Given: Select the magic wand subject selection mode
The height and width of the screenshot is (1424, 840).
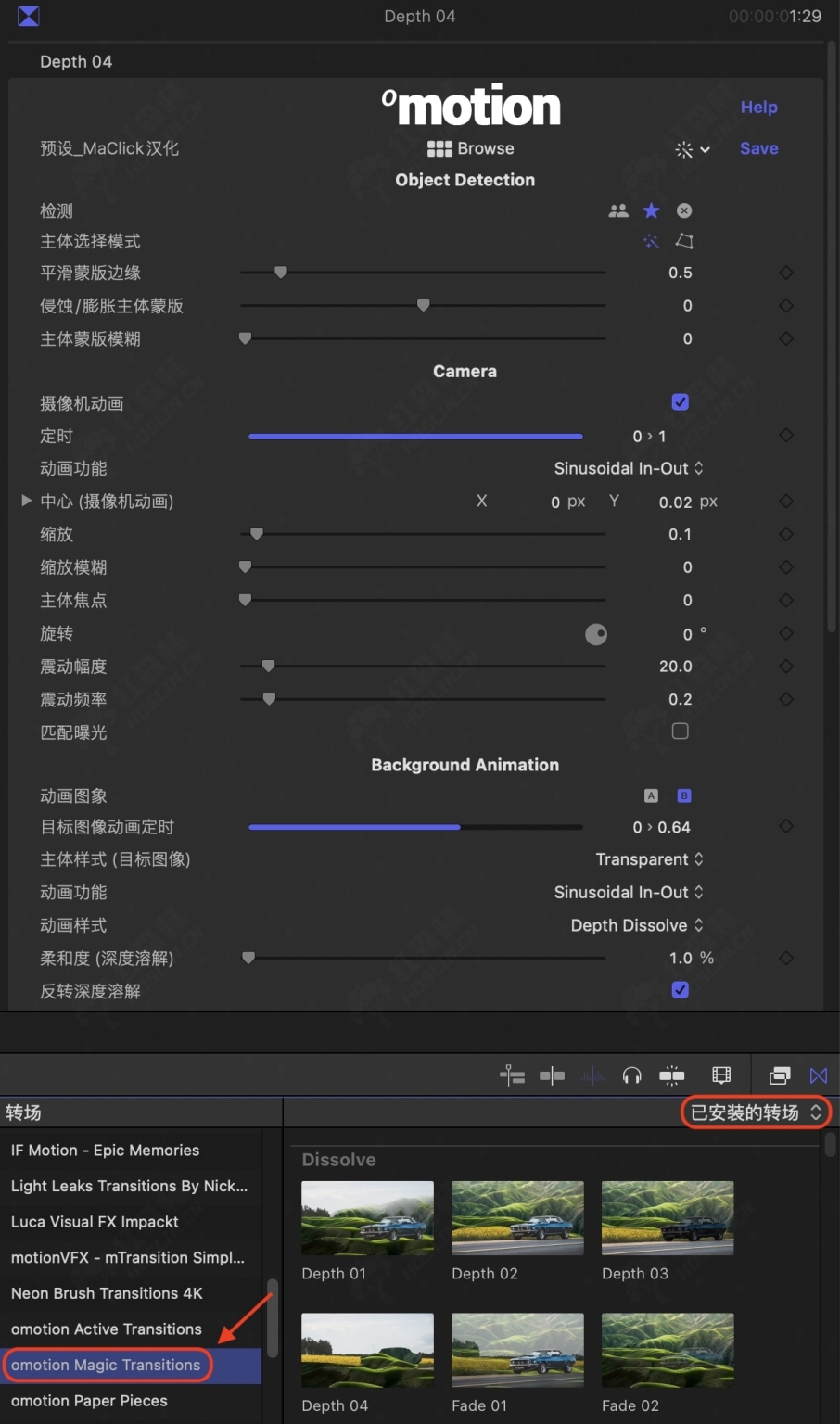Looking at the screenshot, I should pos(651,241).
